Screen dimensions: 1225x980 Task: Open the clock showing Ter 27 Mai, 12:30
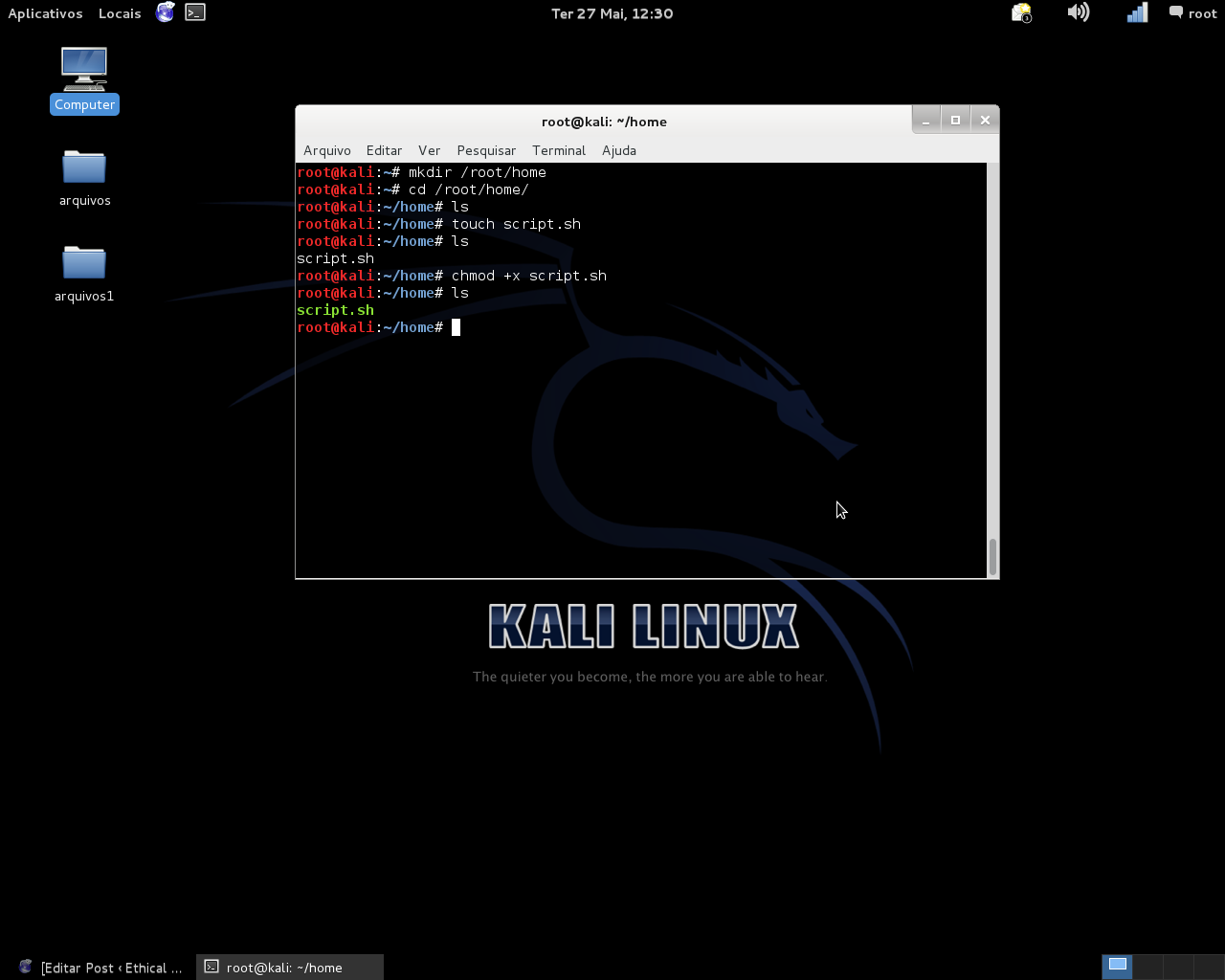612,13
